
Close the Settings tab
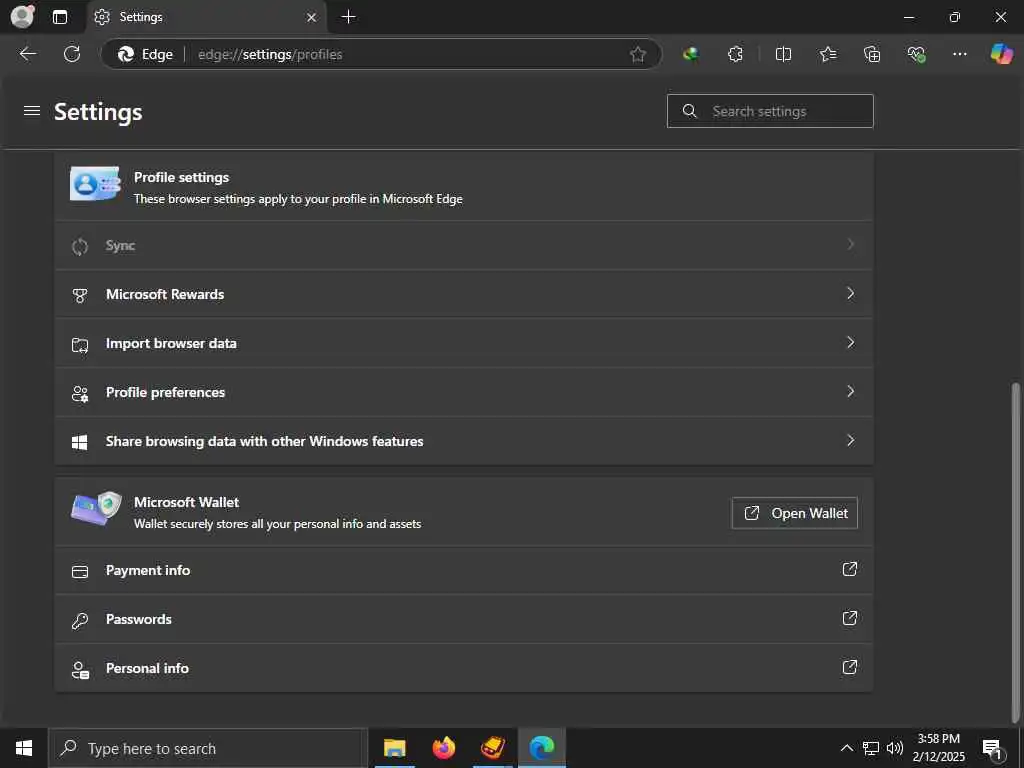point(312,17)
